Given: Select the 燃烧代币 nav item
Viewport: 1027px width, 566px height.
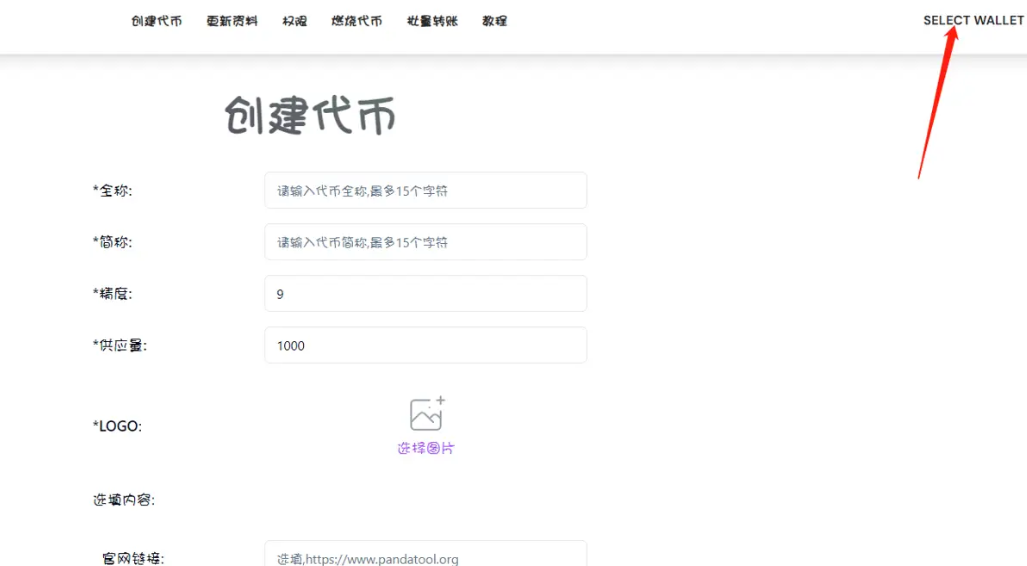Looking at the screenshot, I should pos(357,21).
